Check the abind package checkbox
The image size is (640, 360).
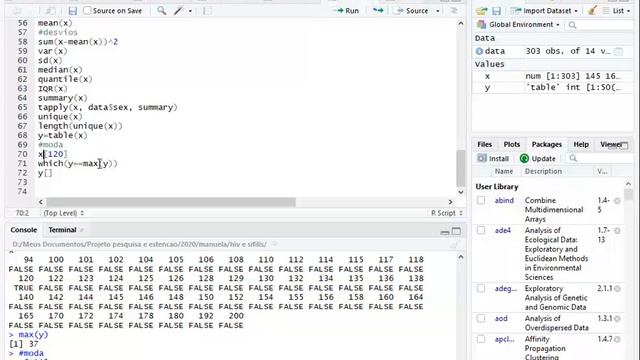click(x=481, y=200)
